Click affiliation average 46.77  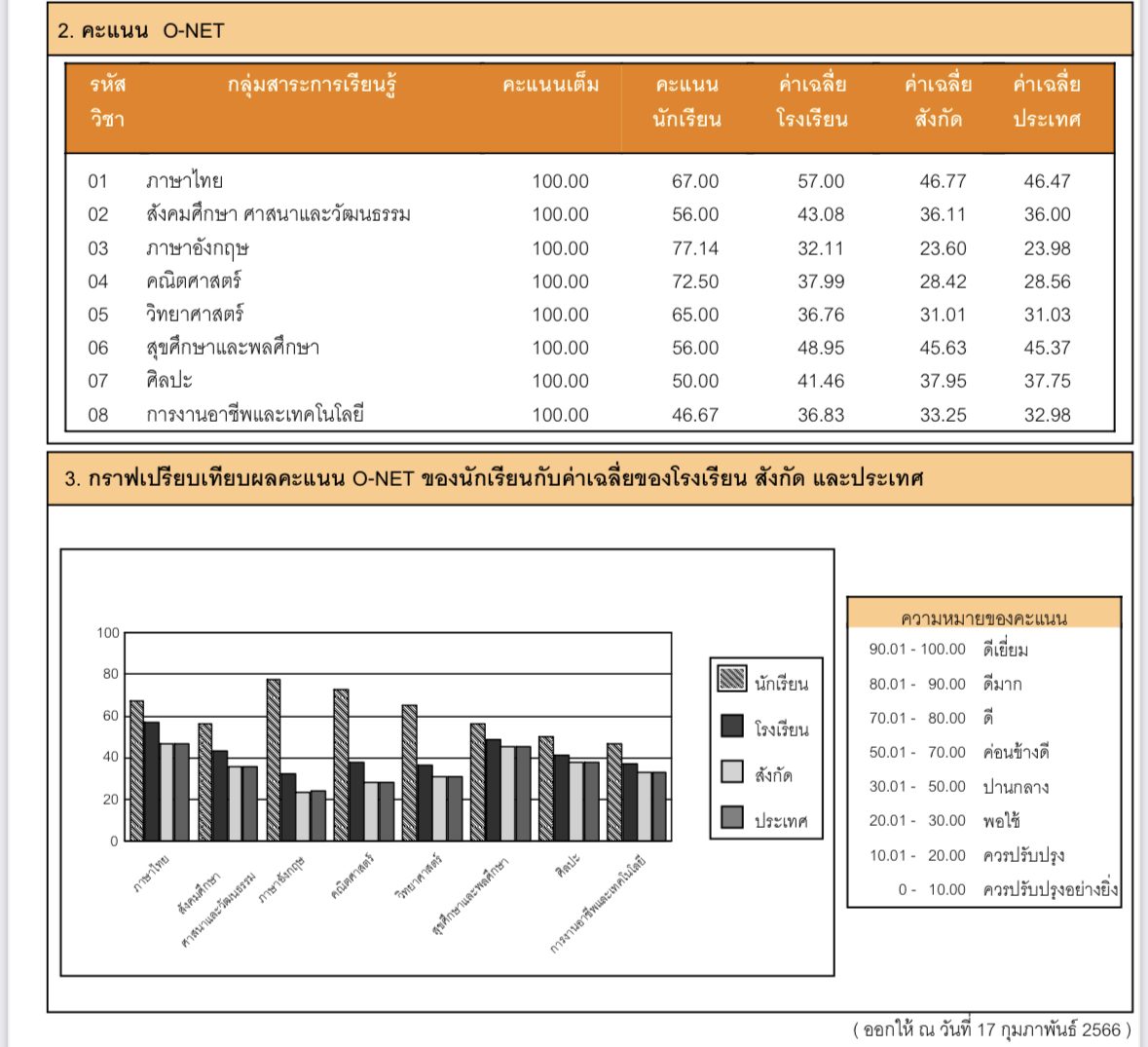pos(943,181)
